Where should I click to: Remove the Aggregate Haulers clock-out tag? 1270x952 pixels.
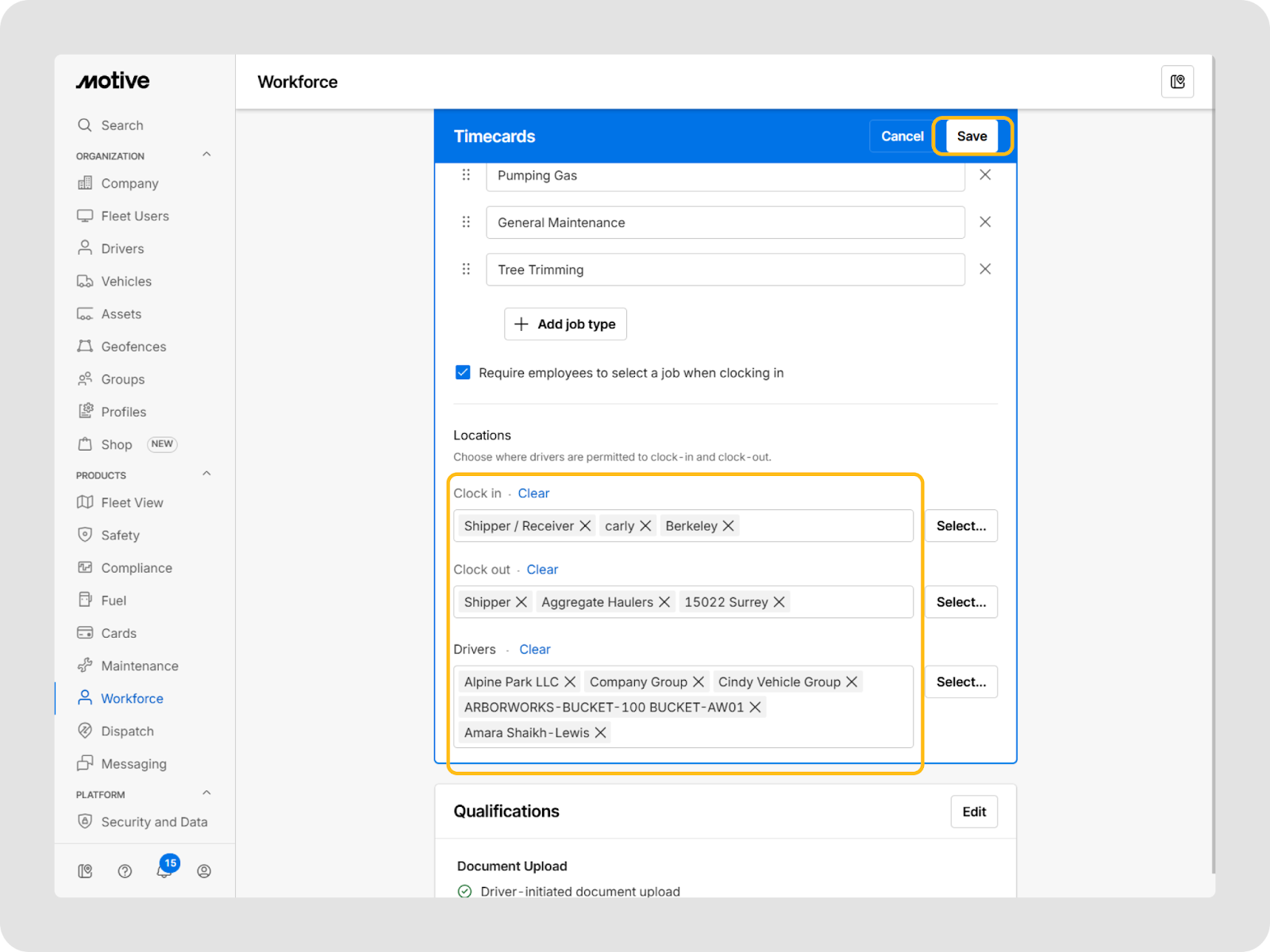click(664, 602)
